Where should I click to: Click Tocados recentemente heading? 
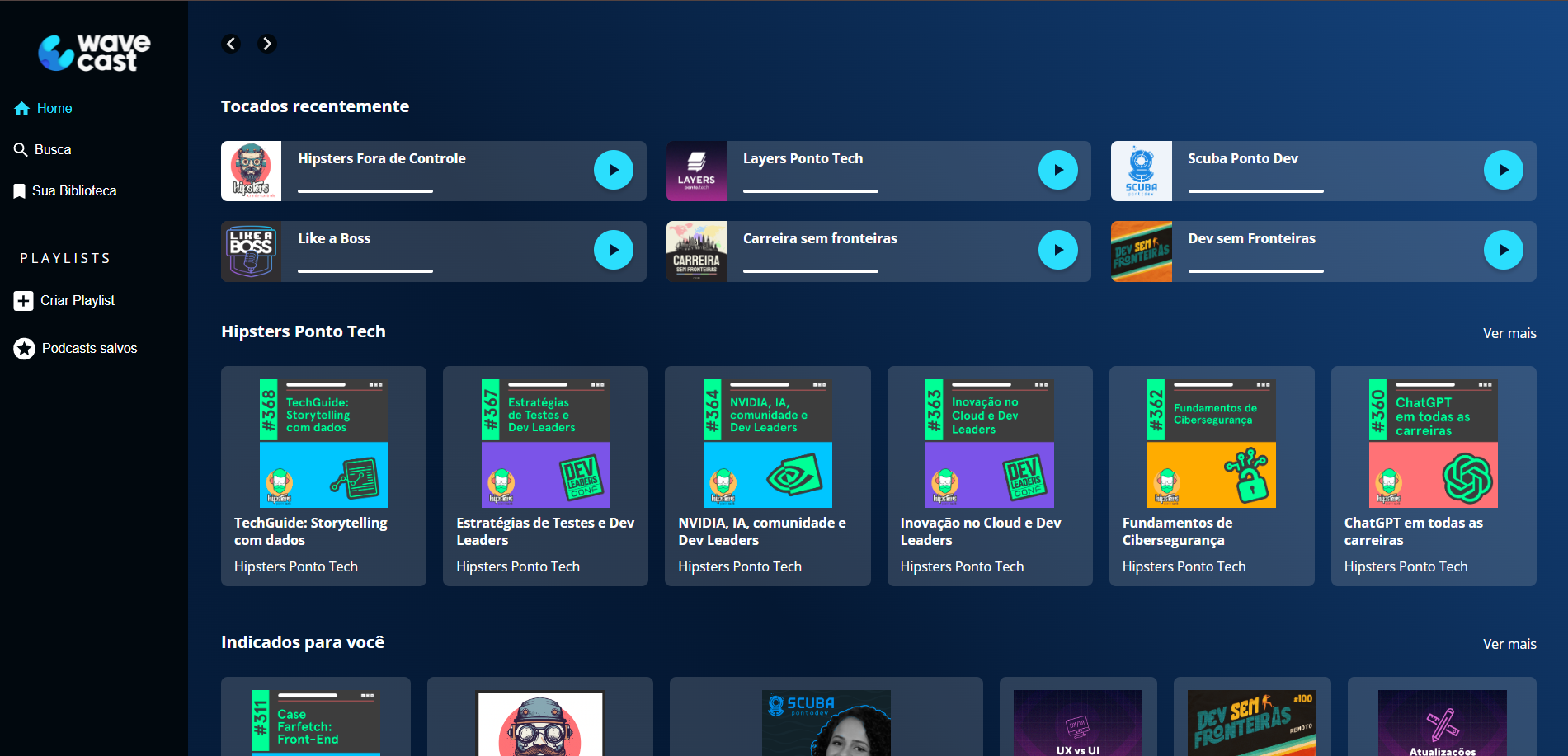(x=315, y=106)
